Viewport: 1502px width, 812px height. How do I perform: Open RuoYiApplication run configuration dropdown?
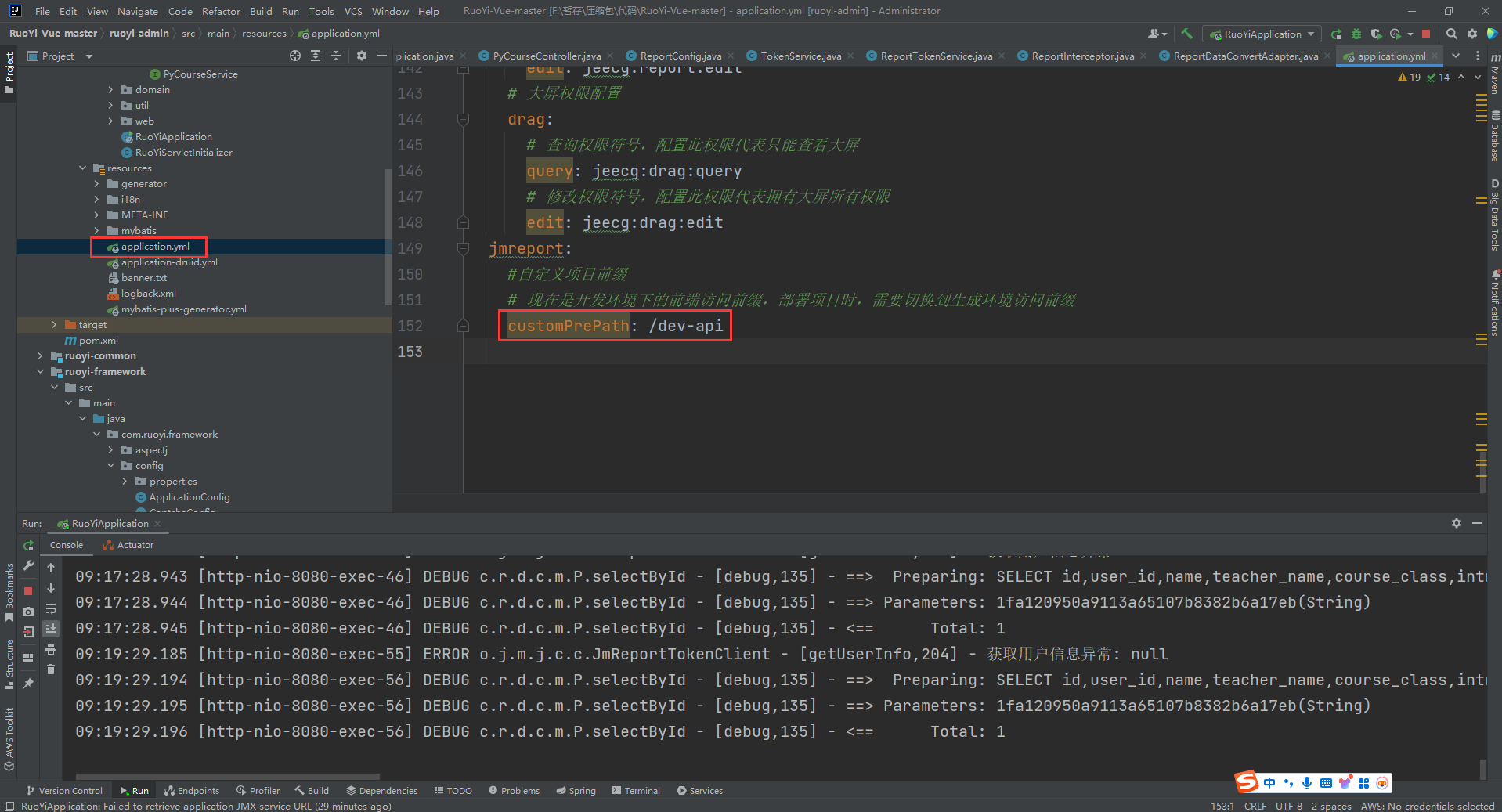[x=1262, y=34]
